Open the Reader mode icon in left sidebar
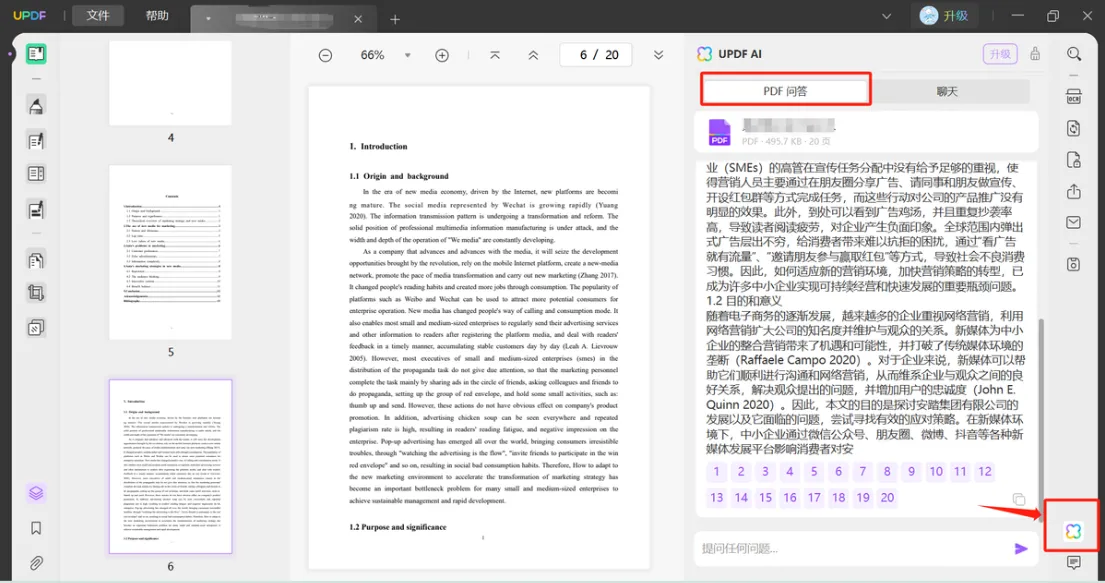This screenshot has height=583, width=1105. [36, 54]
